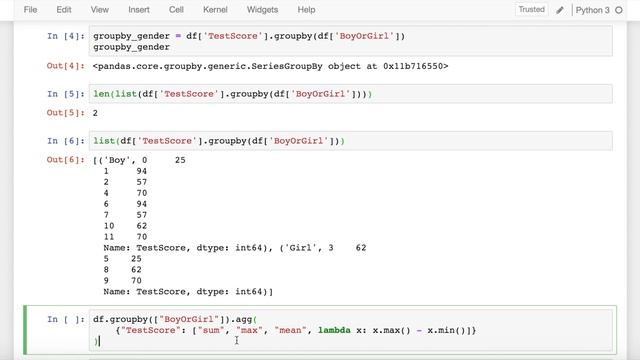640x360 pixels.
Task: Click into the active agg code cell
Action: (x=350, y=330)
